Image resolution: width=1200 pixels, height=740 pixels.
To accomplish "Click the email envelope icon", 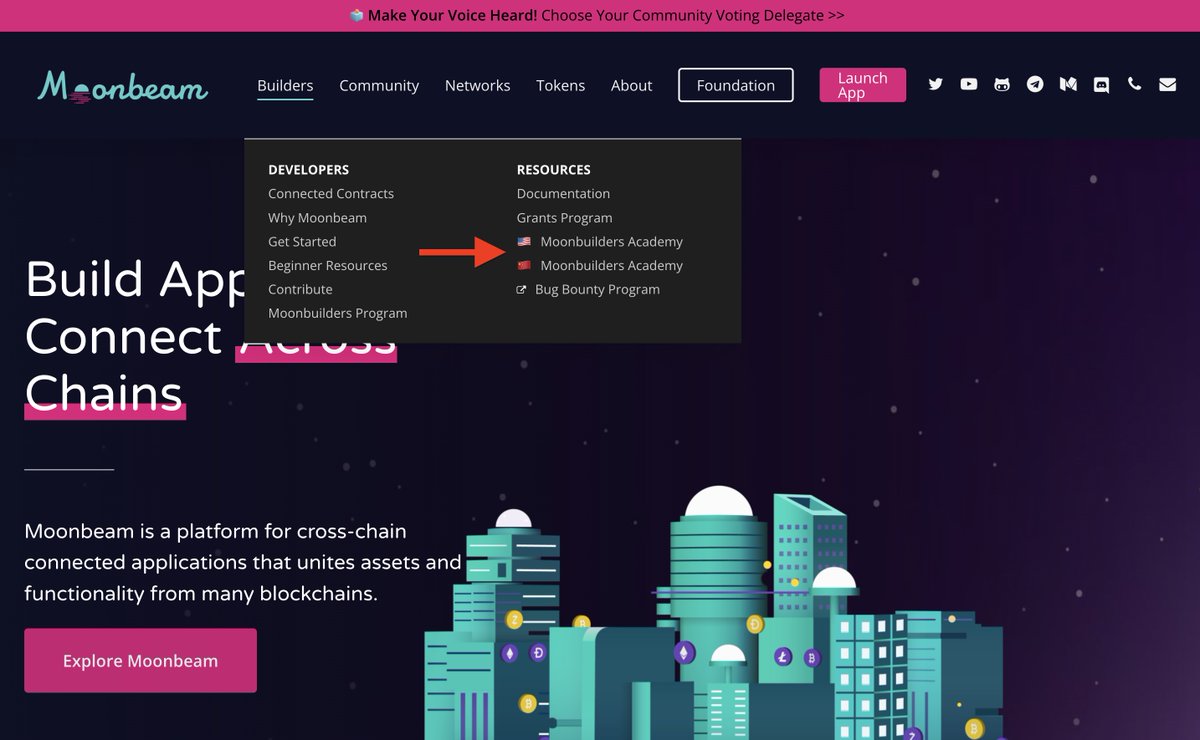I will point(1167,85).
